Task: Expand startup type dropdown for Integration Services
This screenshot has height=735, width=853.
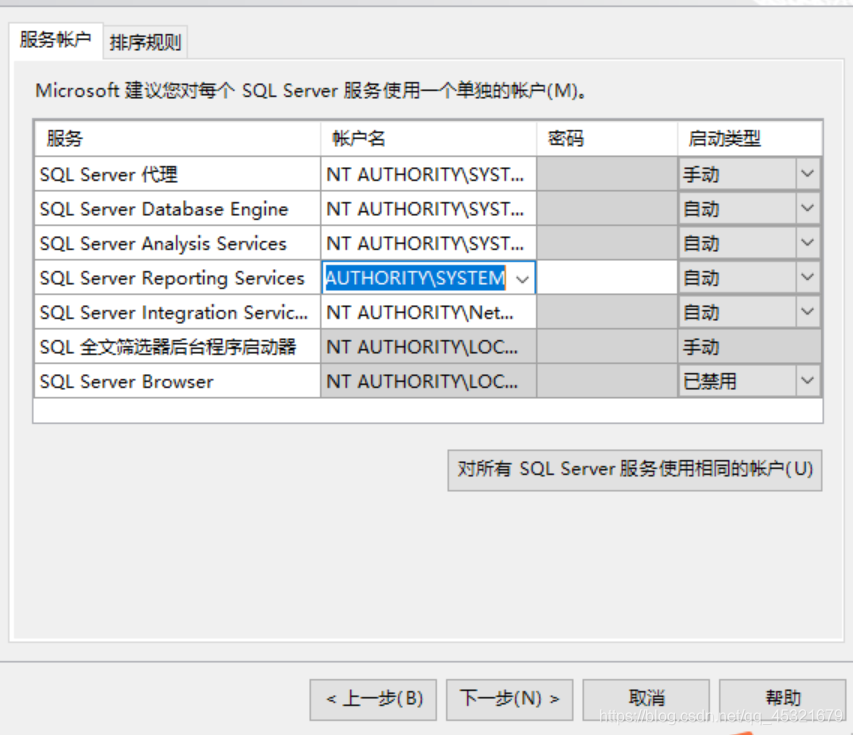Action: point(808,312)
